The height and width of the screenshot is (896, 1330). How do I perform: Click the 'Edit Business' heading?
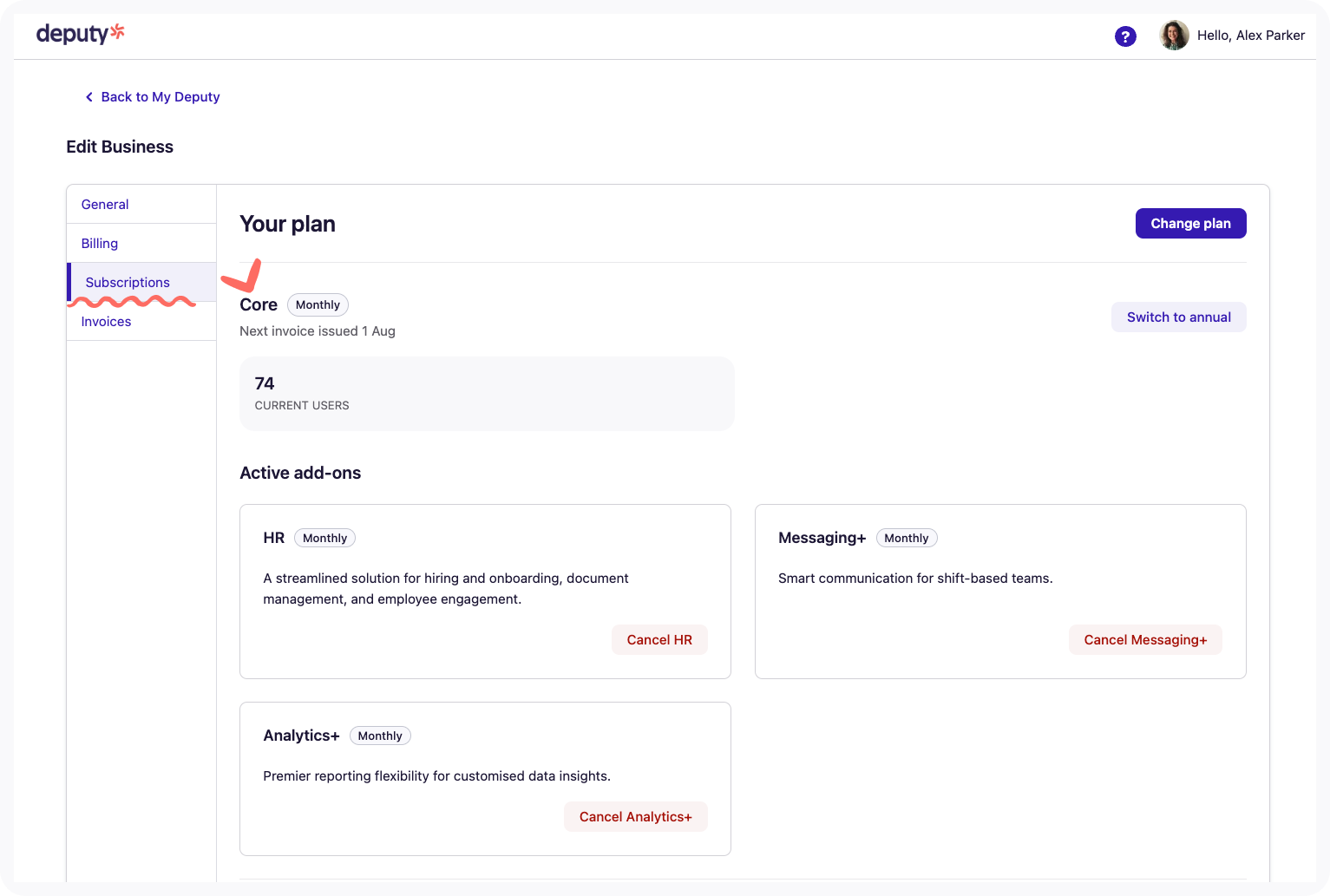pos(120,147)
